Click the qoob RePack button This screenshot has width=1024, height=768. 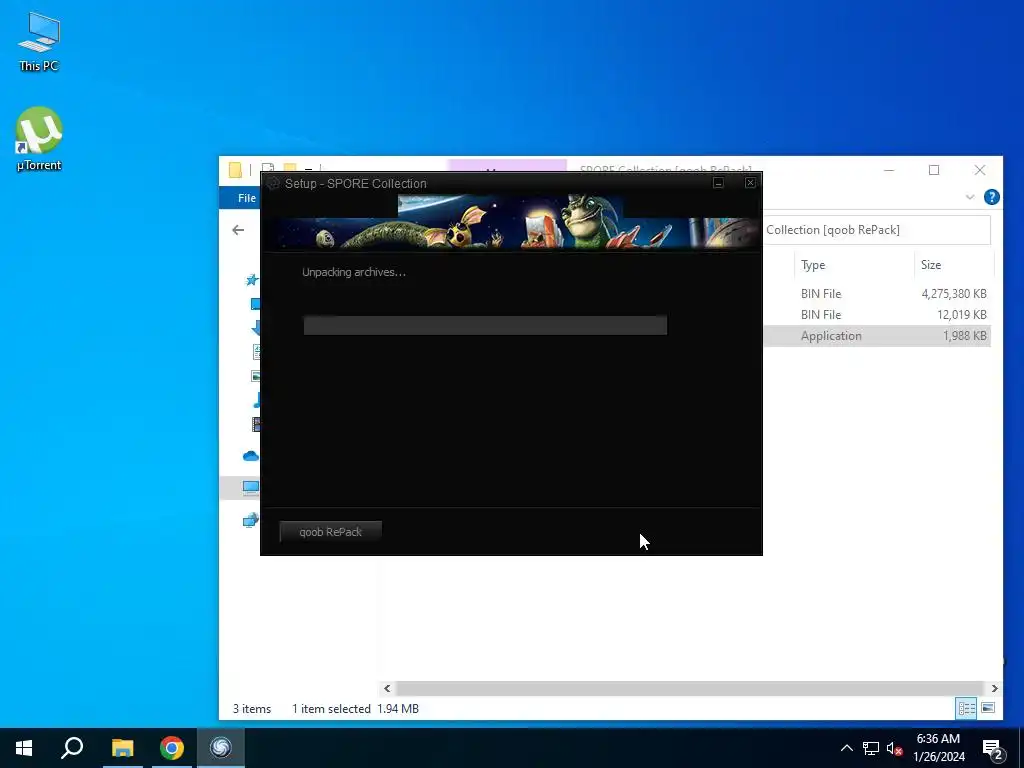click(x=330, y=532)
